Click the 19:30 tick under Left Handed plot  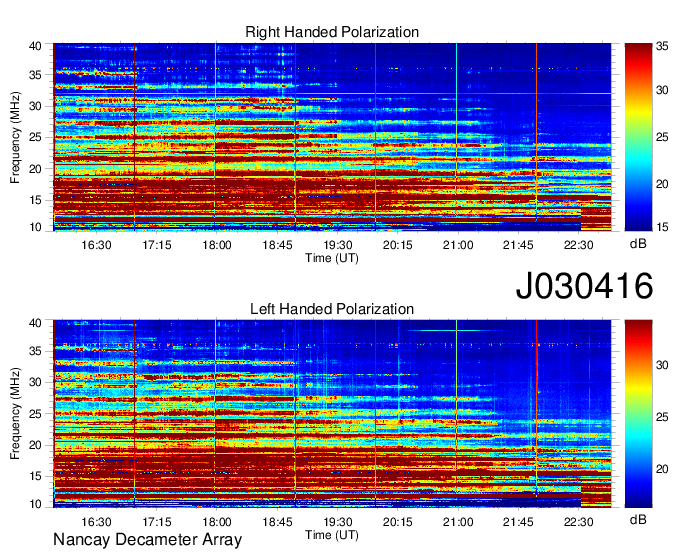pyautogui.click(x=337, y=522)
